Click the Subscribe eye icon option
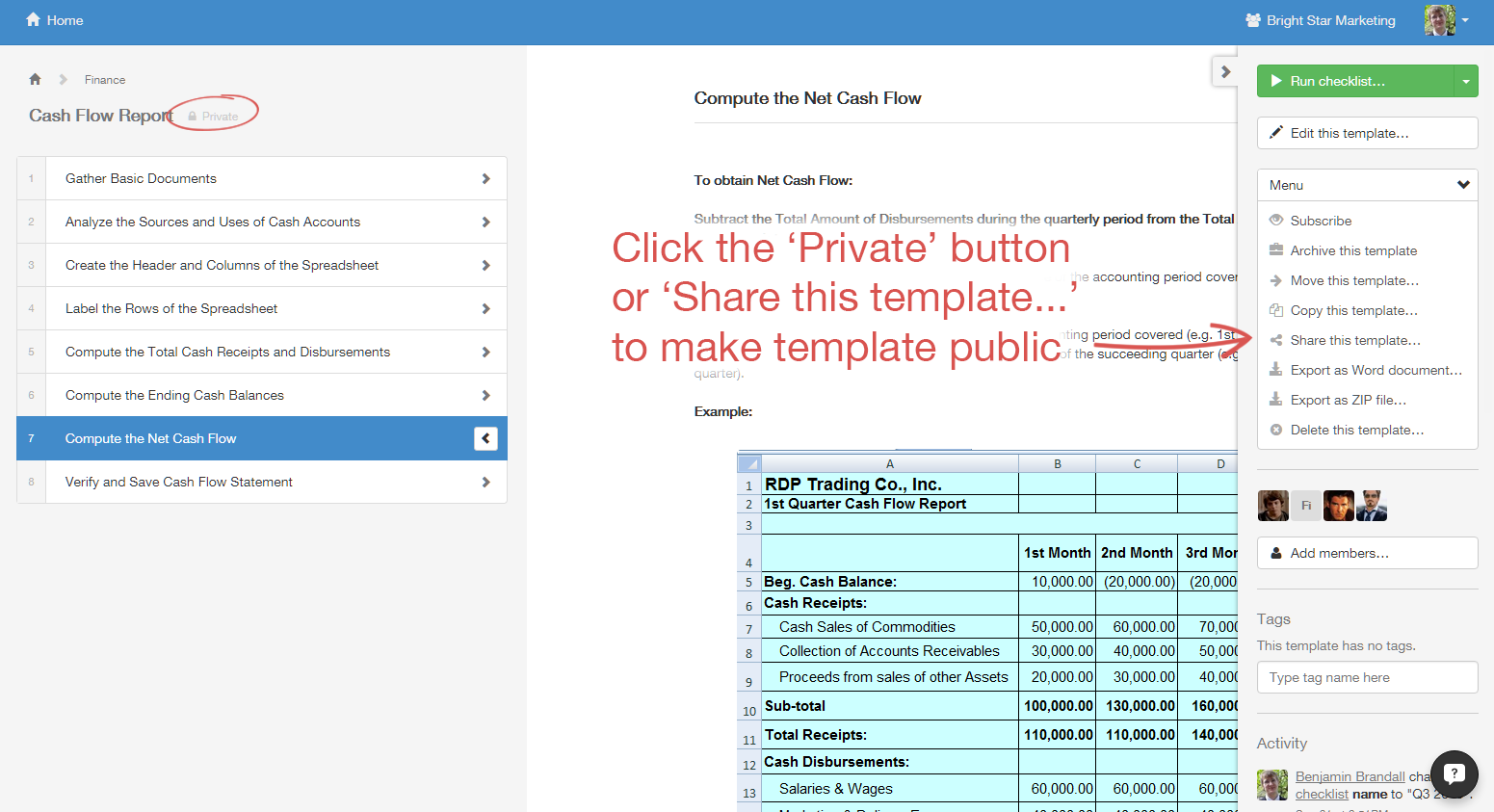 pos(1320,221)
